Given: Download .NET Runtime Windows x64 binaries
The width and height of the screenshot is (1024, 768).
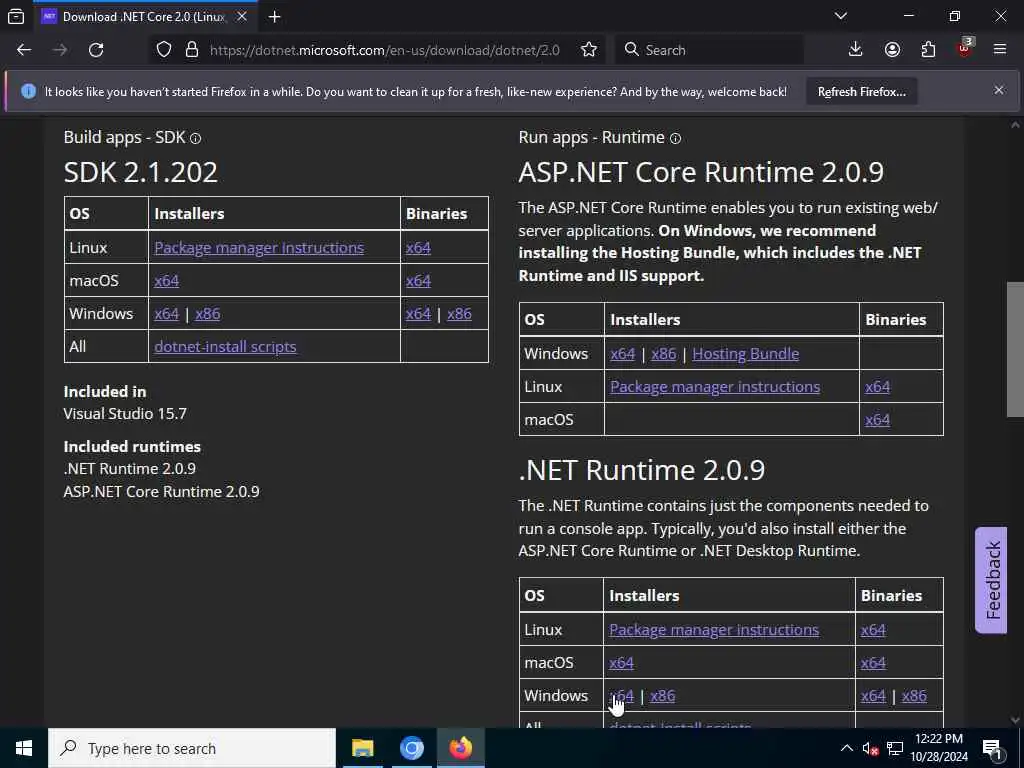Looking at the screenshot, I should pyautogui.click(x=873, y=696).
